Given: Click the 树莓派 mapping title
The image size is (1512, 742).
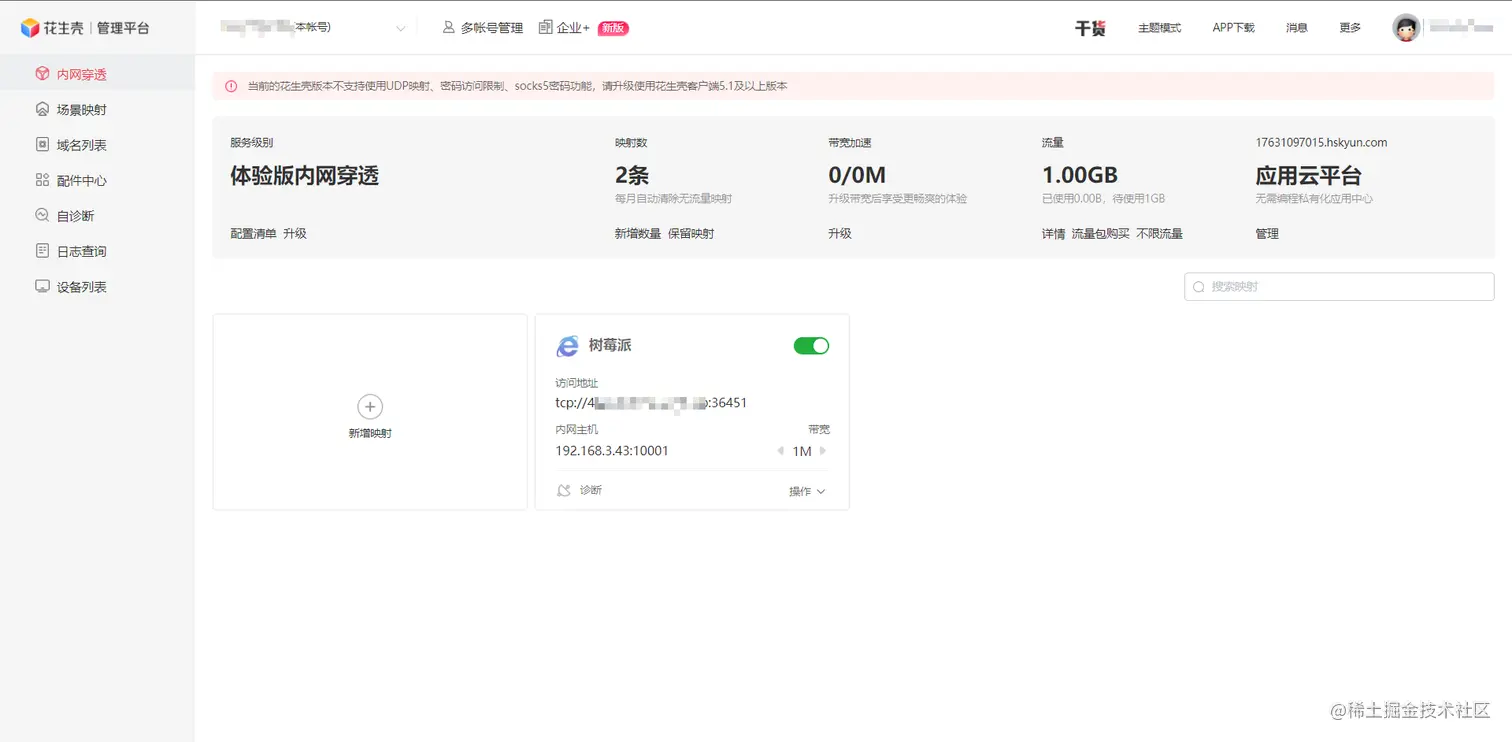Looking at the screenshot, I should click(x=610, y=345).
